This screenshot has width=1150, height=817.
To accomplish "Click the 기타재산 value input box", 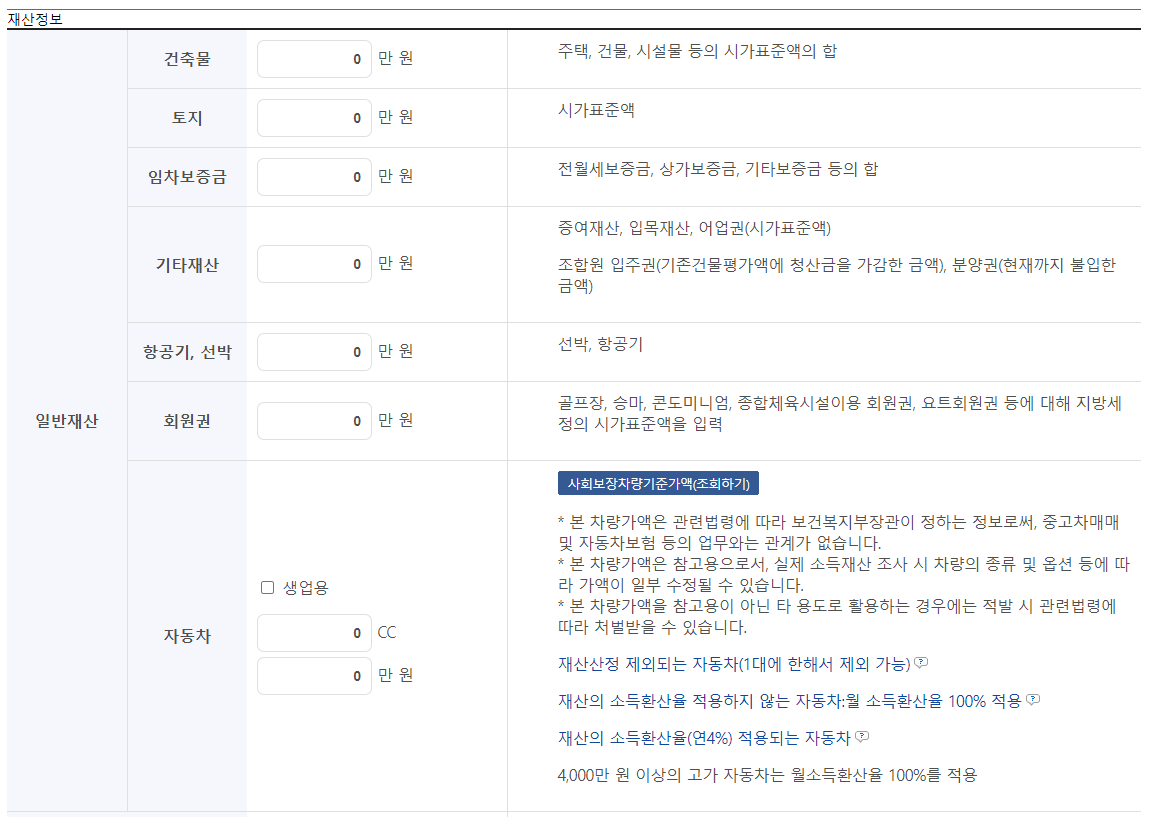I will 314,263.
